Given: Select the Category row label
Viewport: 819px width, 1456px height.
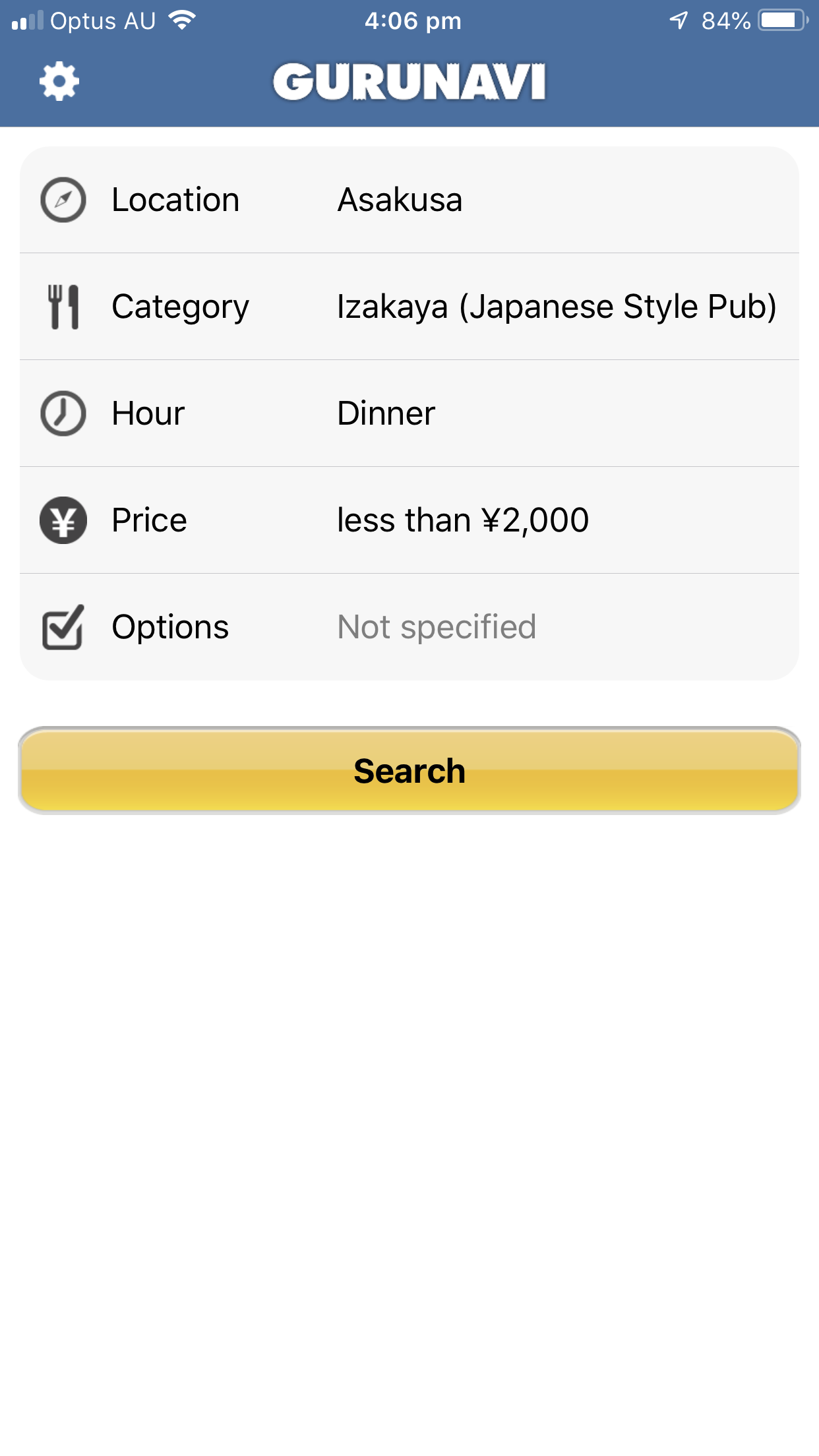Looking at the screenshot, I should (180, 307).
